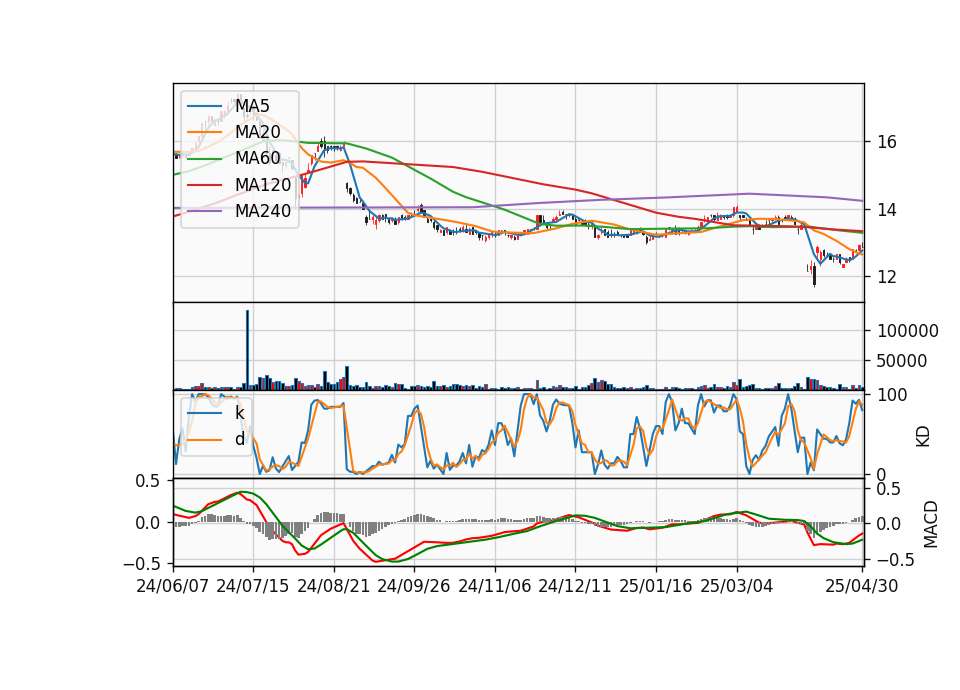960x690 pixels.
Task: Click the 25/03/04 date label
Action: tap(737, 586)
